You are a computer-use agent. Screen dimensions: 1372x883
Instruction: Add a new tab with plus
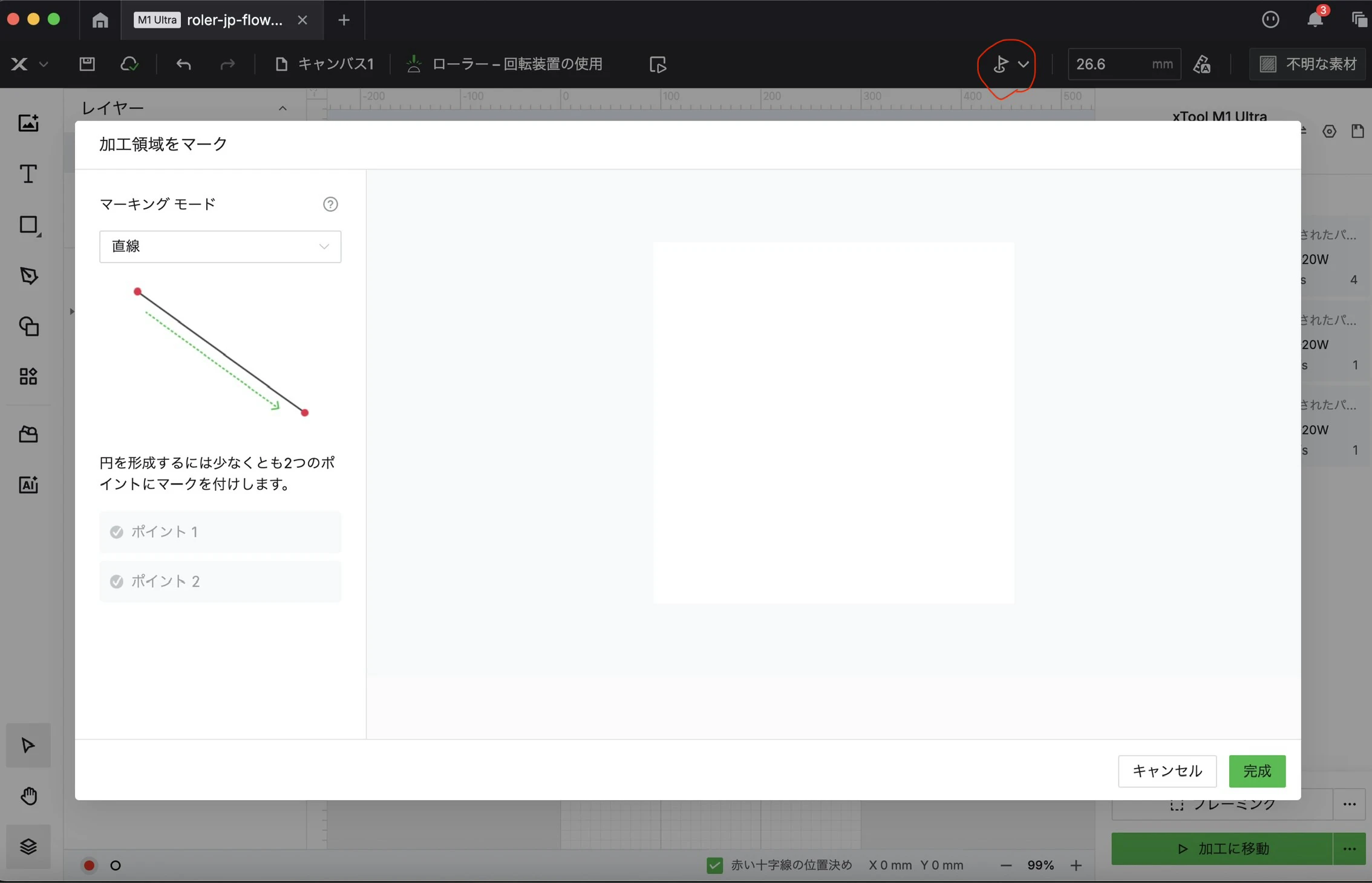pyautogui.click(x=344, y=20)
